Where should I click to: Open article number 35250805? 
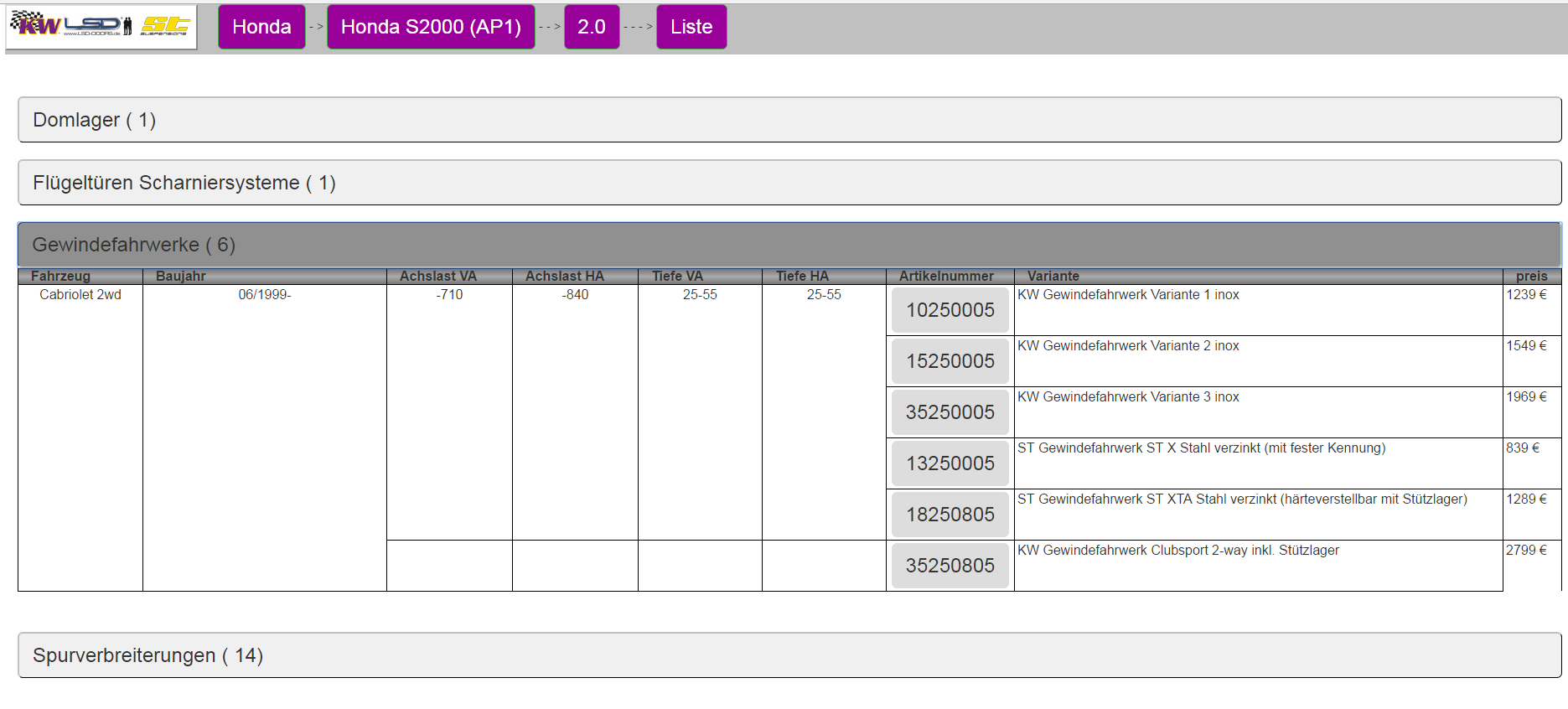pos(950,566)
